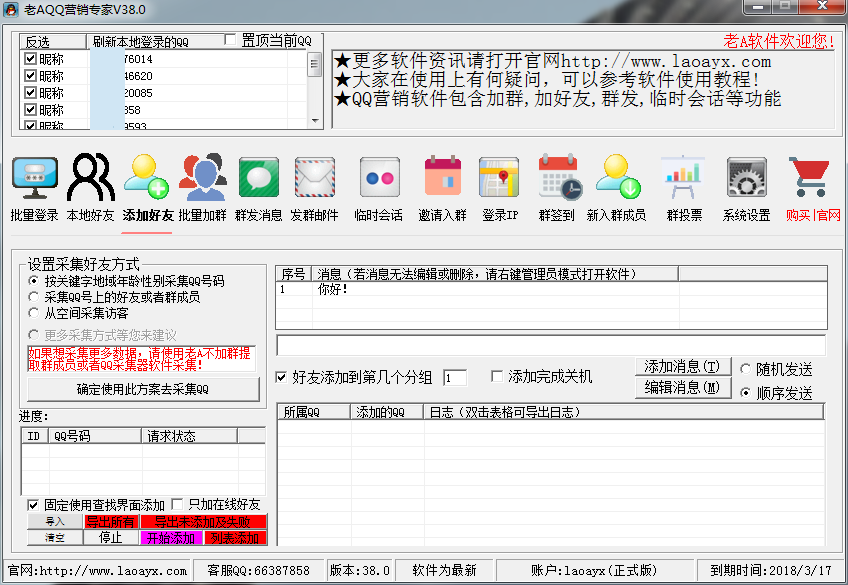The height and width of the screenshot is (585, 848).
Task: Select the message row 你好!
Action: [551, 289]
